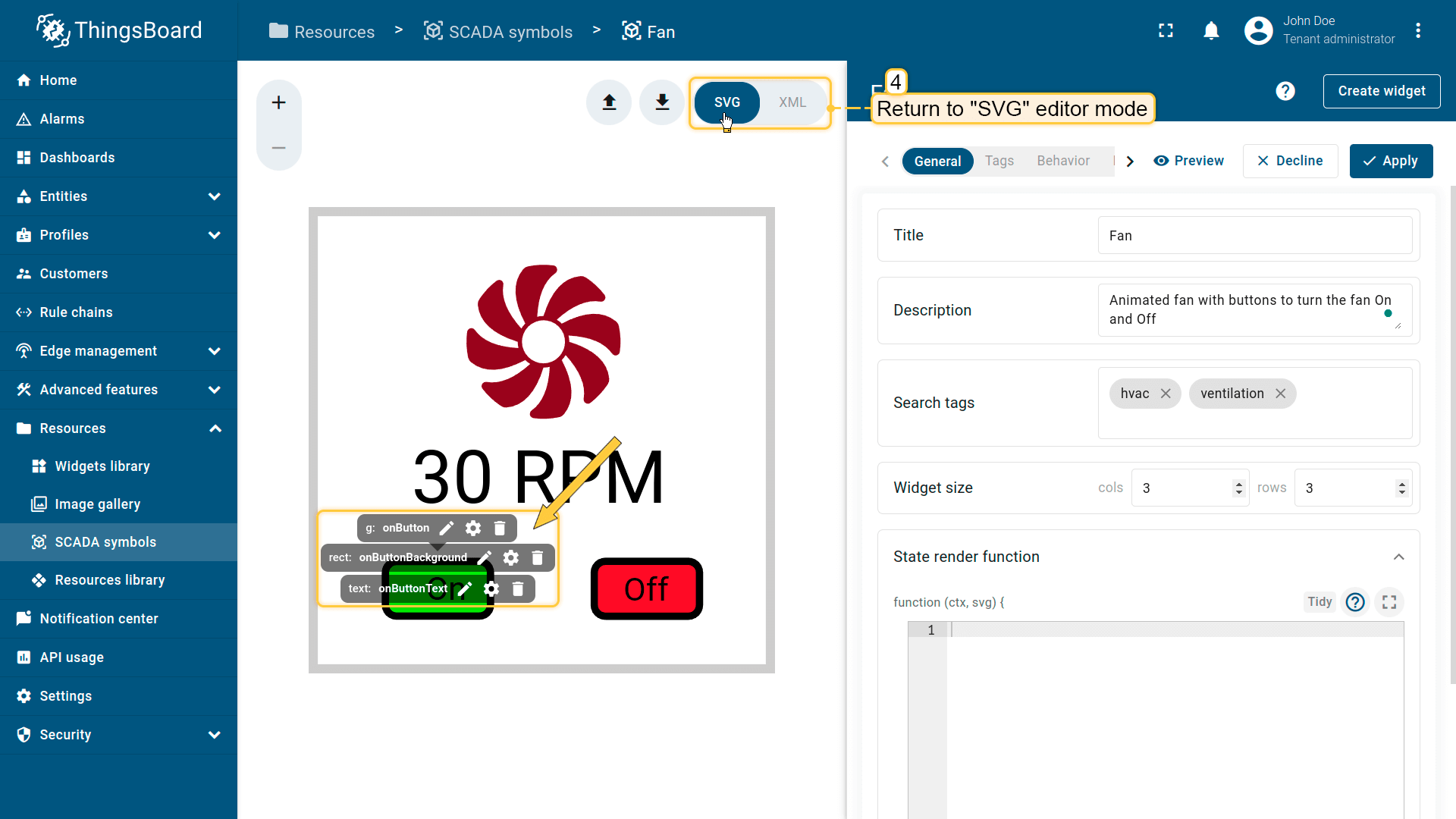
Task: Expand the Security sidebar section
Action: 215,735
